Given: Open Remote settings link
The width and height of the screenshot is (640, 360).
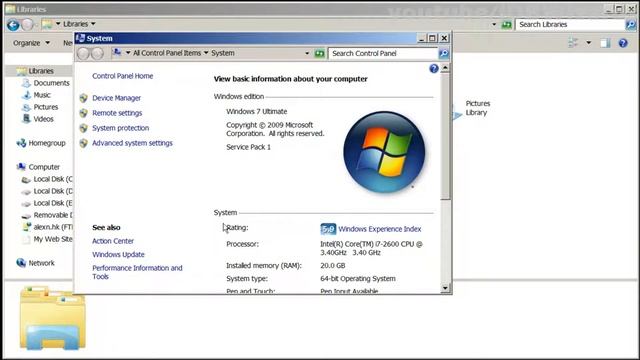Looking at the screenshot, I should [x=117, y=113].
